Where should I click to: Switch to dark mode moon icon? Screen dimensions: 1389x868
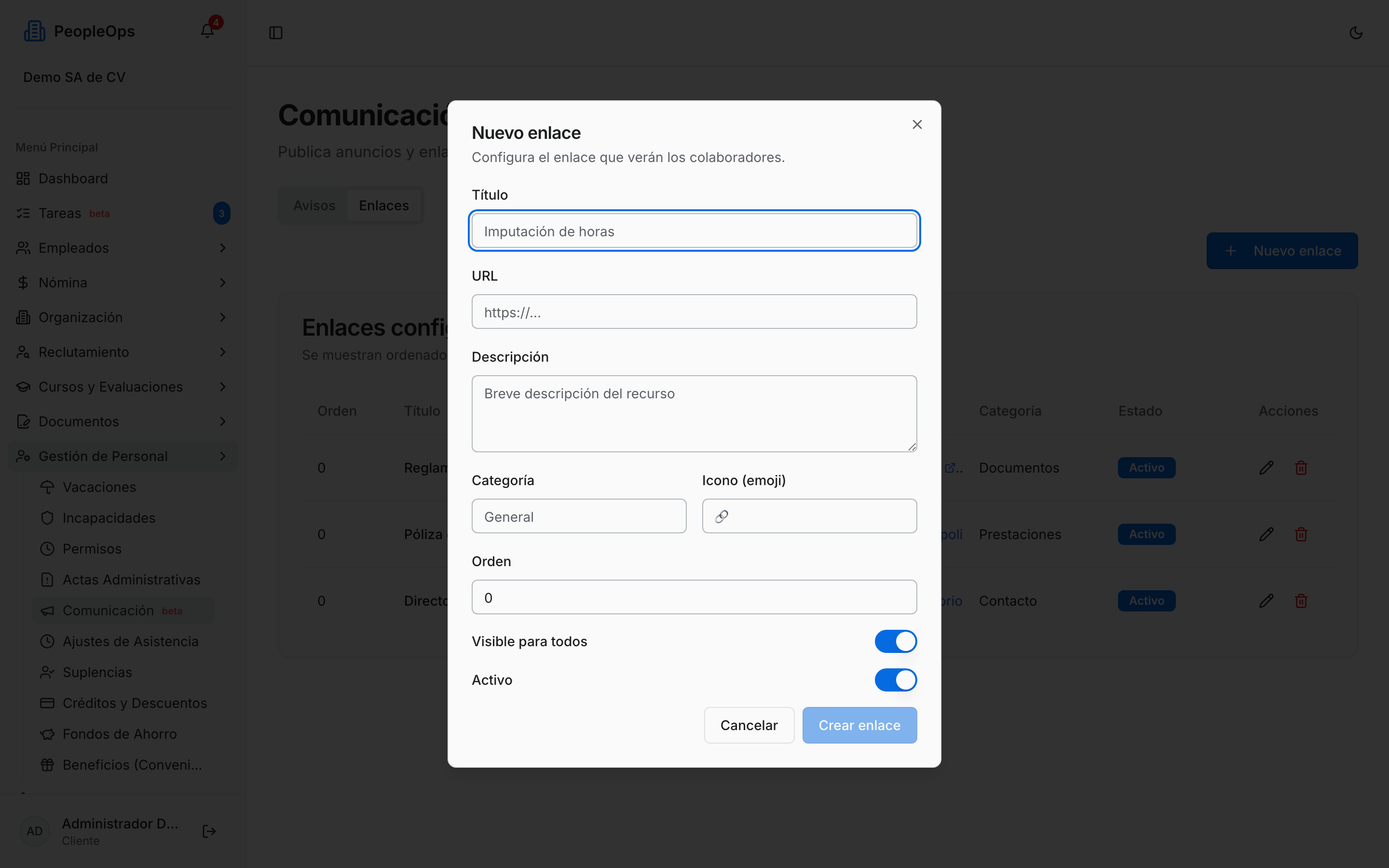[x=1356, y=33]
